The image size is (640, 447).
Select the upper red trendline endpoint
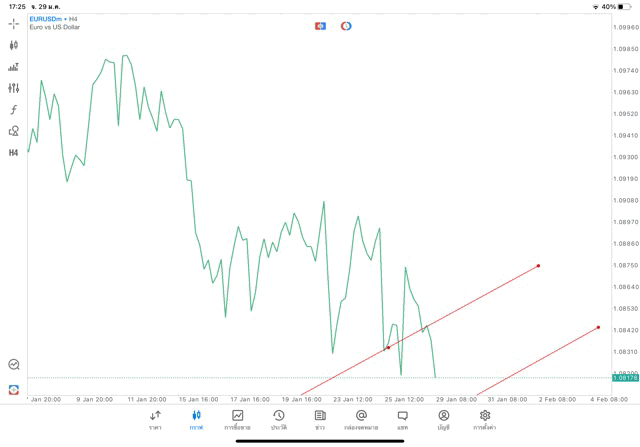[539, 265]
